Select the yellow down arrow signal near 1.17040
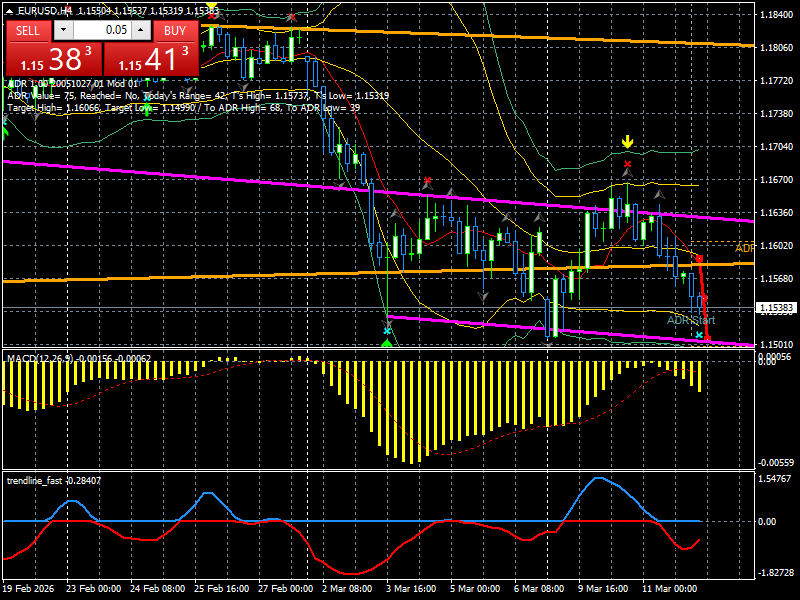The width and height of the screenshot is (800, 600). (628, 142)
